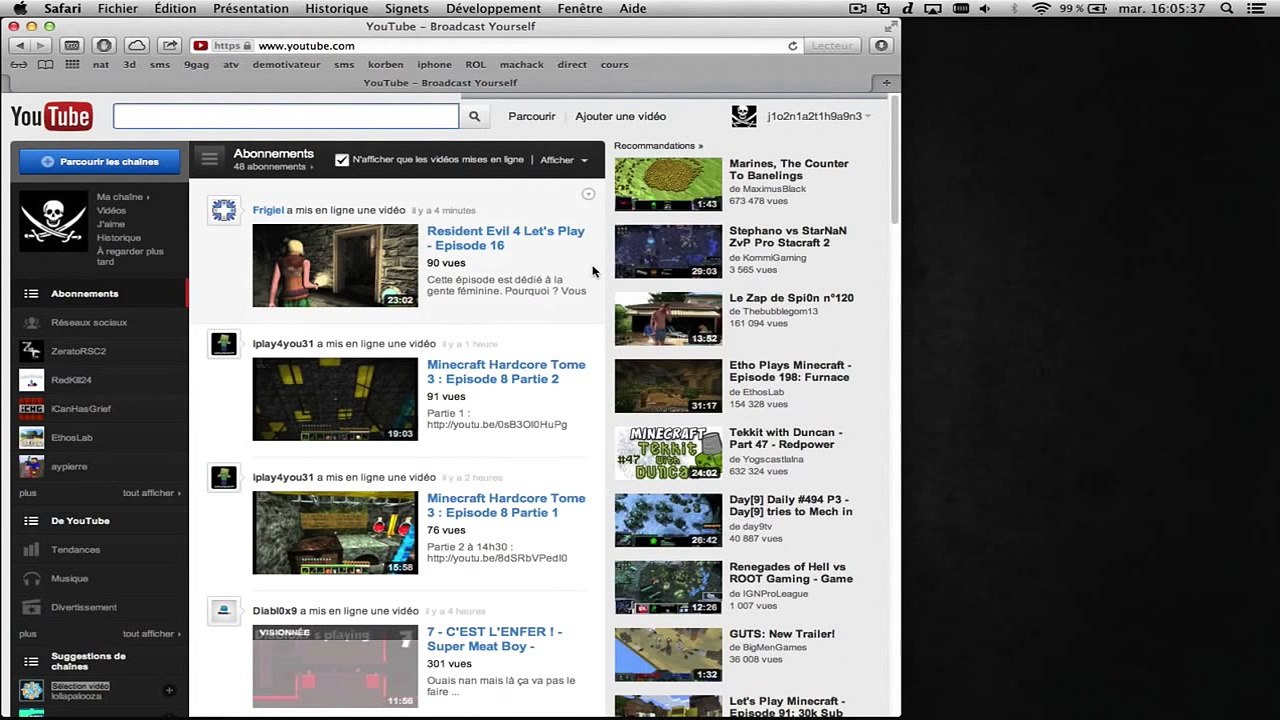Open the Signets menu
The height and width of the screenshot is (720, 1280).
(x=407, y=9)
